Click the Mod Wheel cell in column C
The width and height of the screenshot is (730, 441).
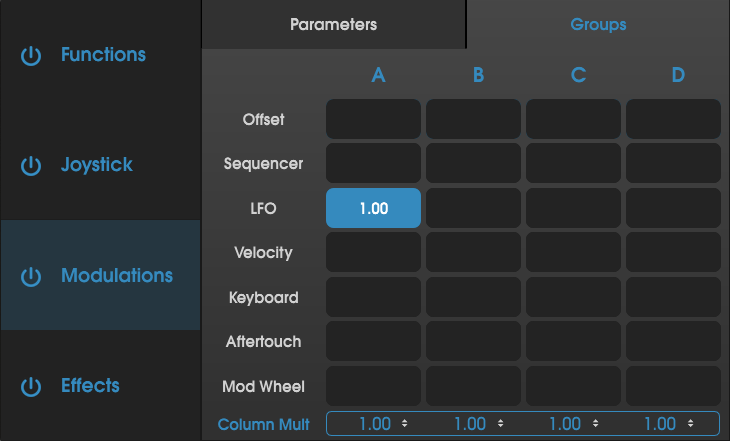[574, 386]
